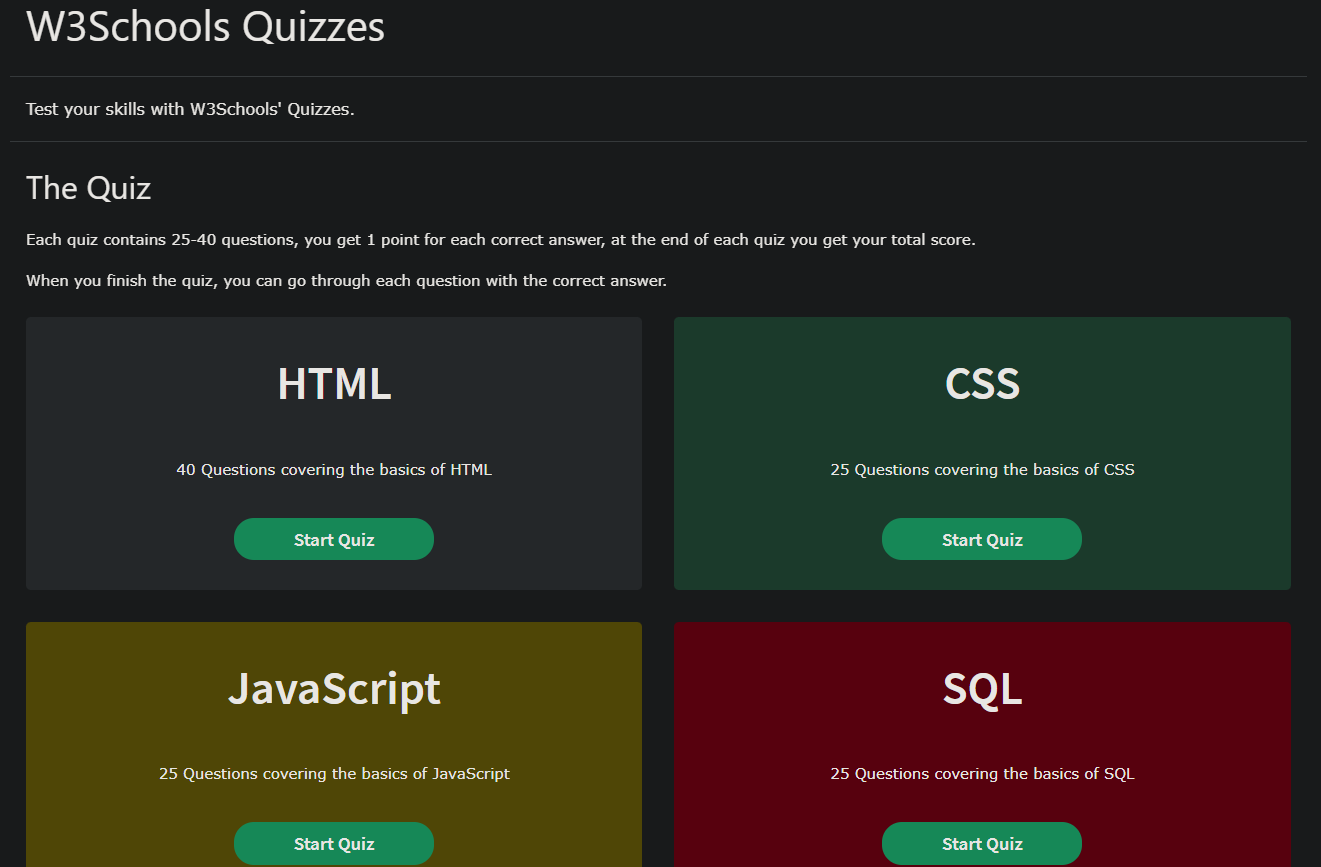Click the HTML card heading

334,384
